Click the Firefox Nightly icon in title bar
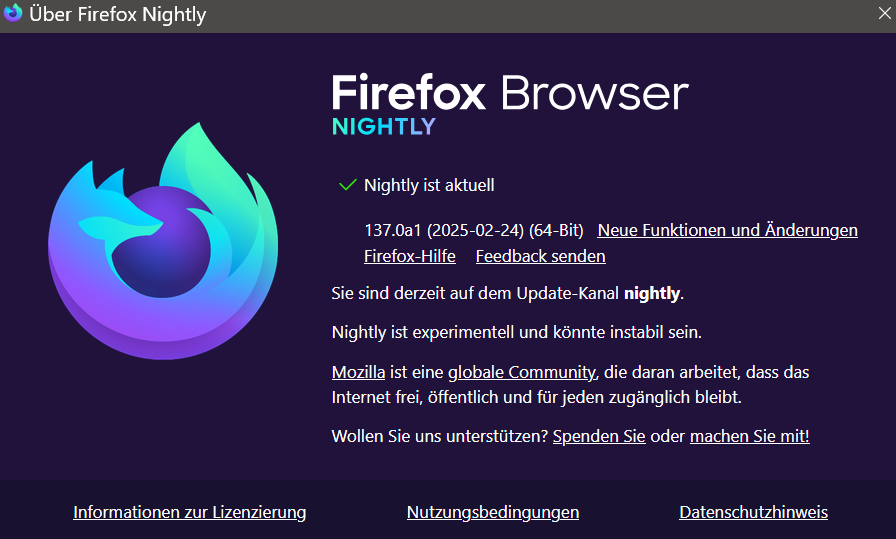This screenshot has height=539, width=896. point(14,13)
